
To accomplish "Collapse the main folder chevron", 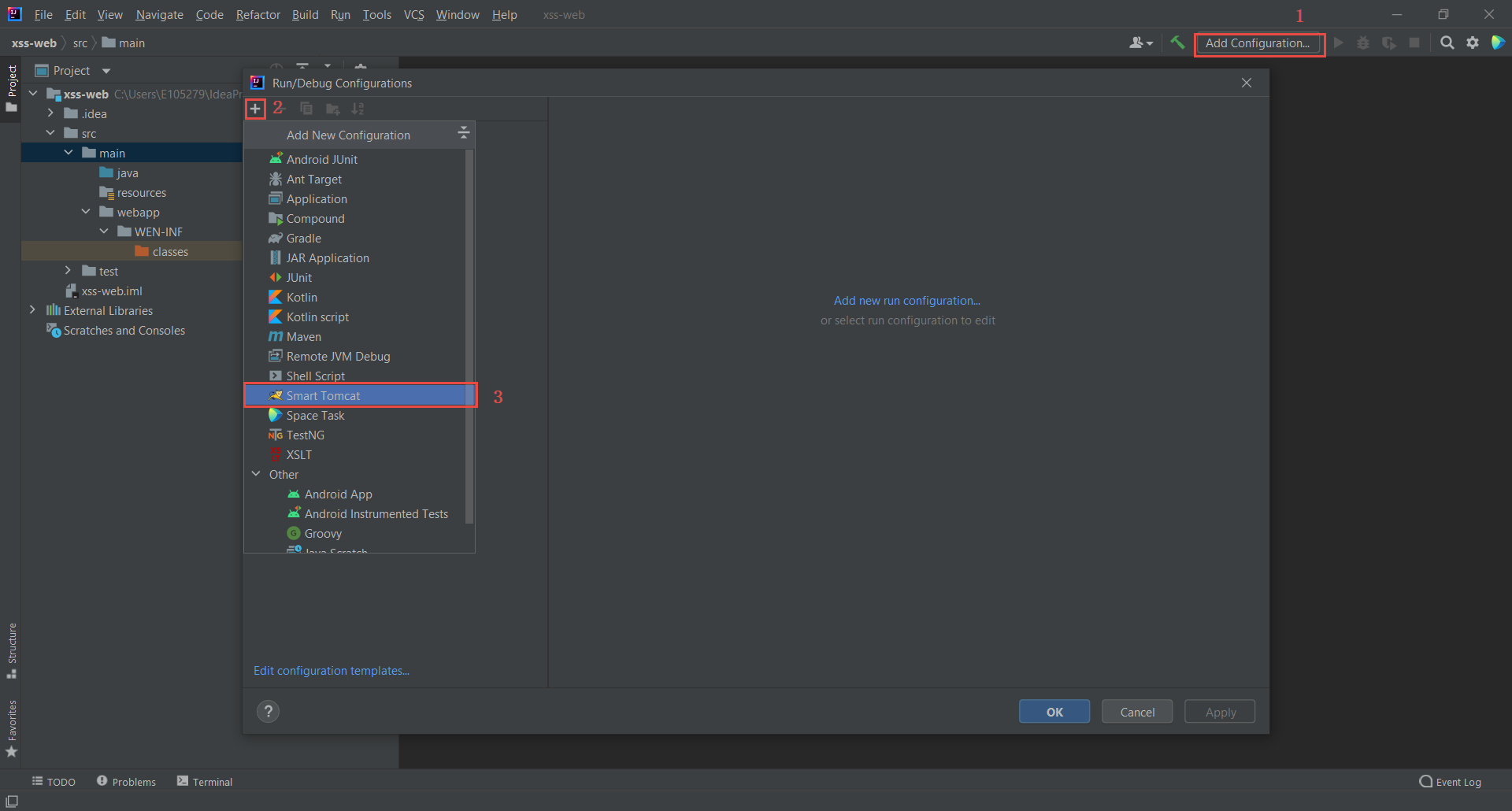I will point(69,153).
